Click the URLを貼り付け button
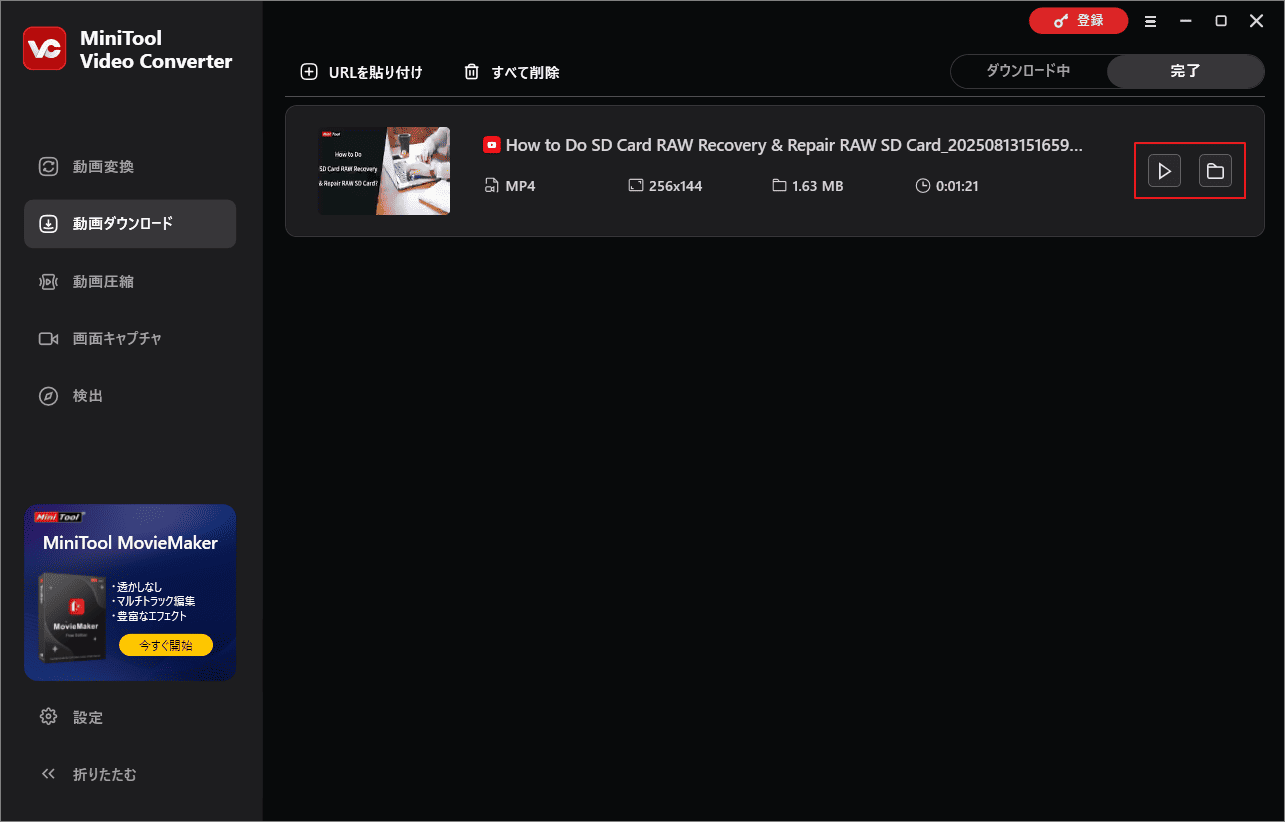The height and width of the screenshot is (822, 1285). tap(362, 72)
